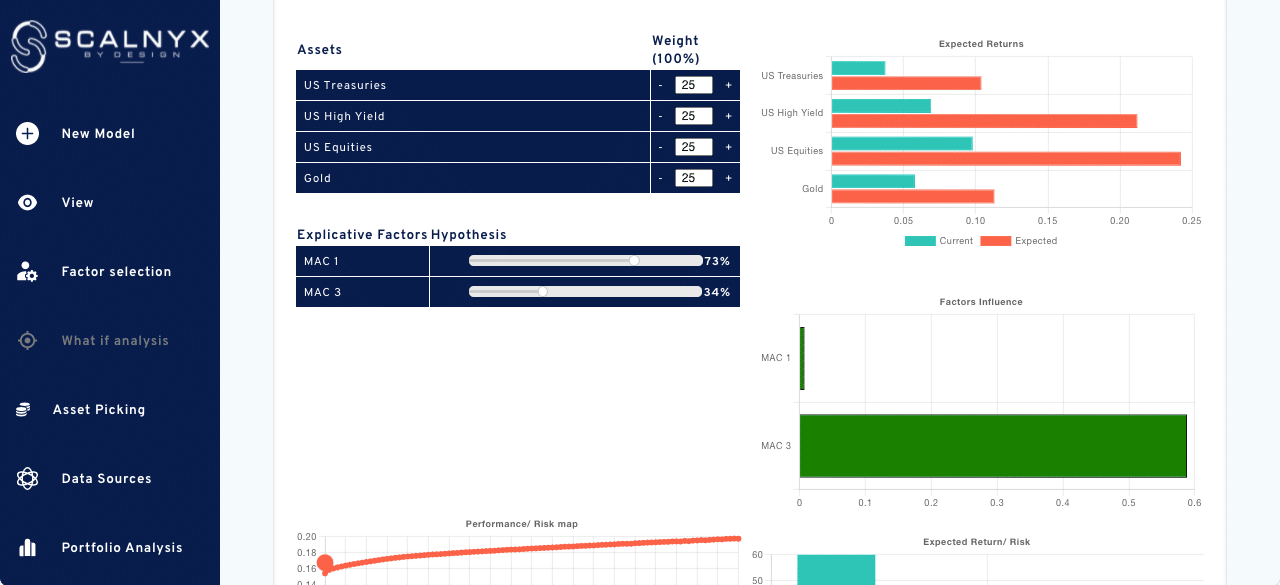
Task: Select the View eye icon
Action: point(26,202)
